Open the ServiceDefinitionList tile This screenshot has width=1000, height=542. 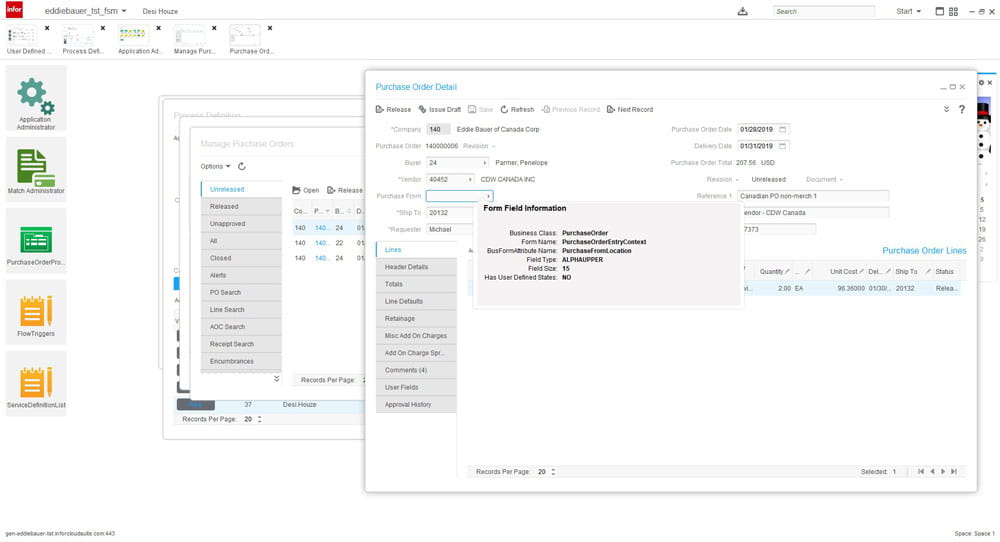coord(36,384)
